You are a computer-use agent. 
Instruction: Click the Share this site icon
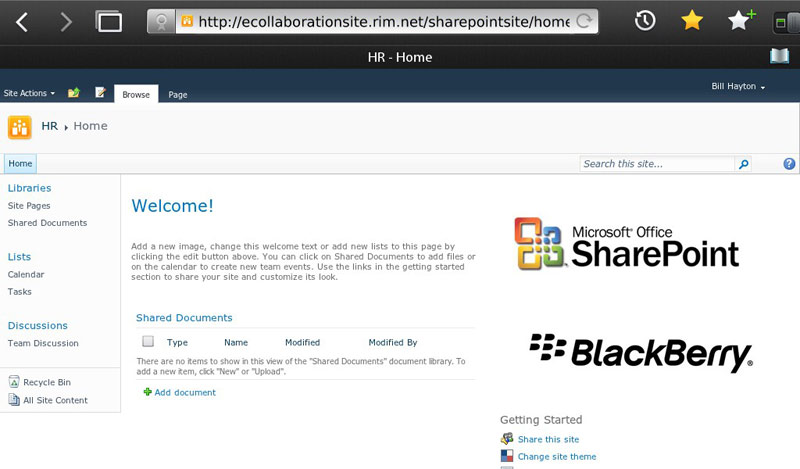507,438
